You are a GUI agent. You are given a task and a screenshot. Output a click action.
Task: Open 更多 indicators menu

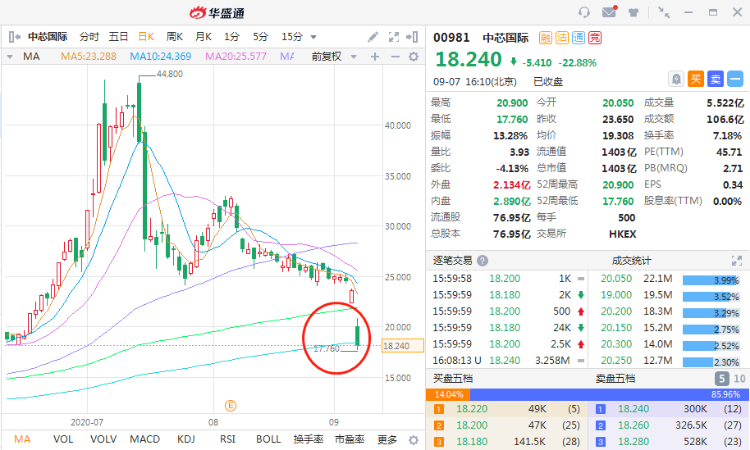(x=387, y=439)
